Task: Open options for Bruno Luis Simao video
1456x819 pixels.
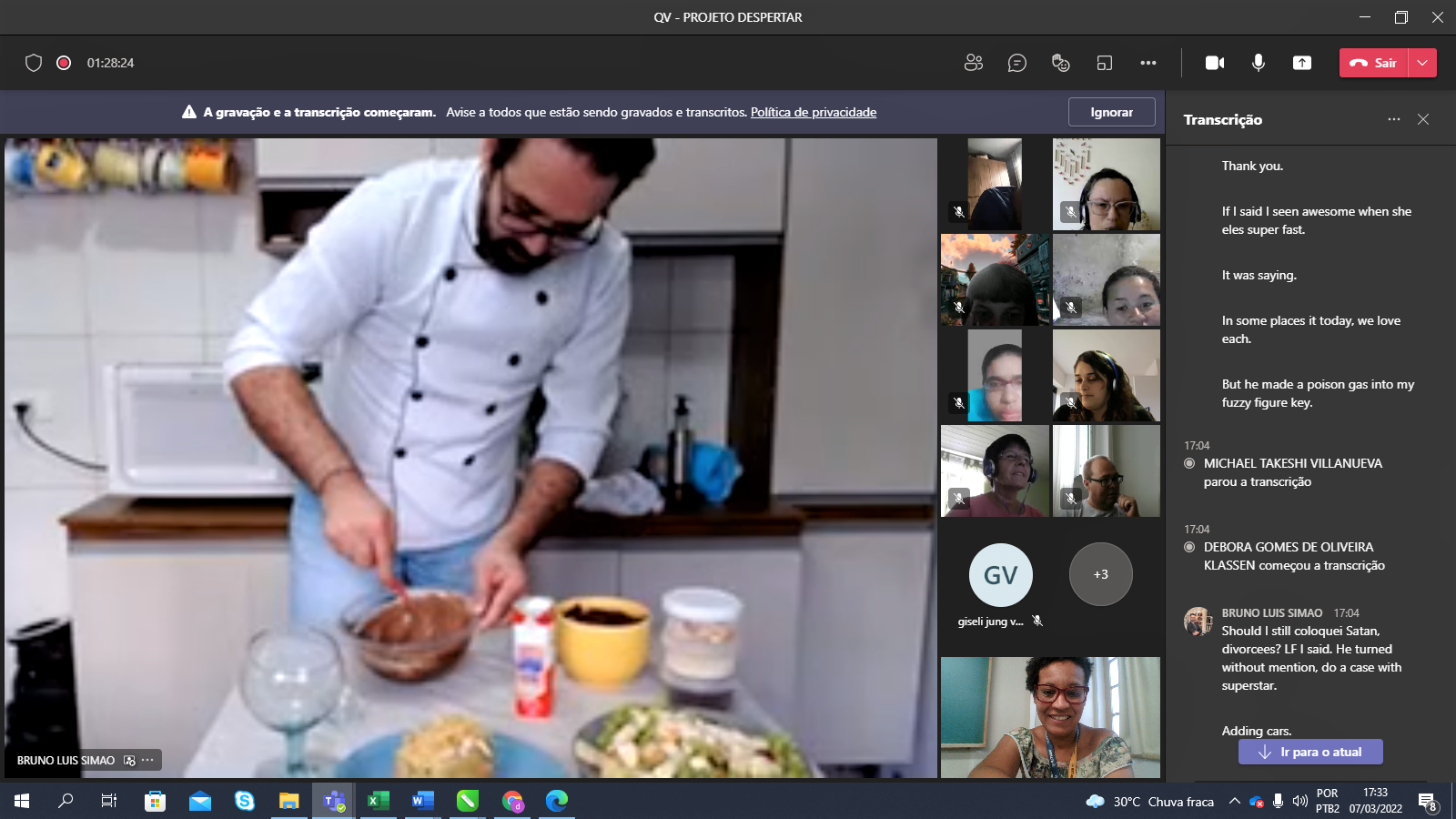Action: pos(148,760)
